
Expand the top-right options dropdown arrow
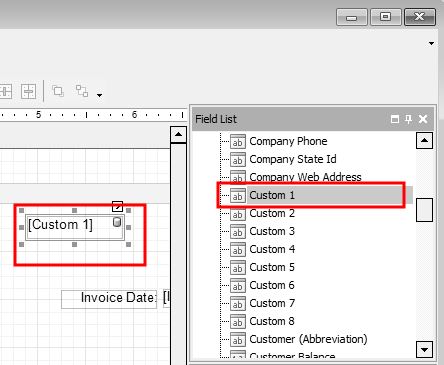click(x=431, y=43)
